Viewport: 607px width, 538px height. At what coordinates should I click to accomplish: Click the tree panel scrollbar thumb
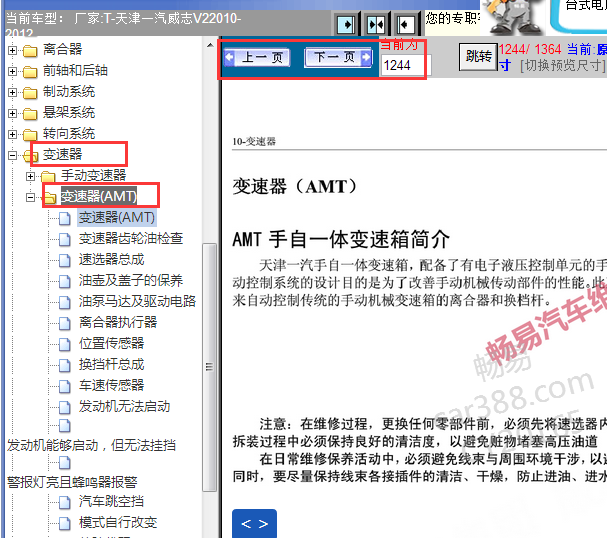pos(209,367)
